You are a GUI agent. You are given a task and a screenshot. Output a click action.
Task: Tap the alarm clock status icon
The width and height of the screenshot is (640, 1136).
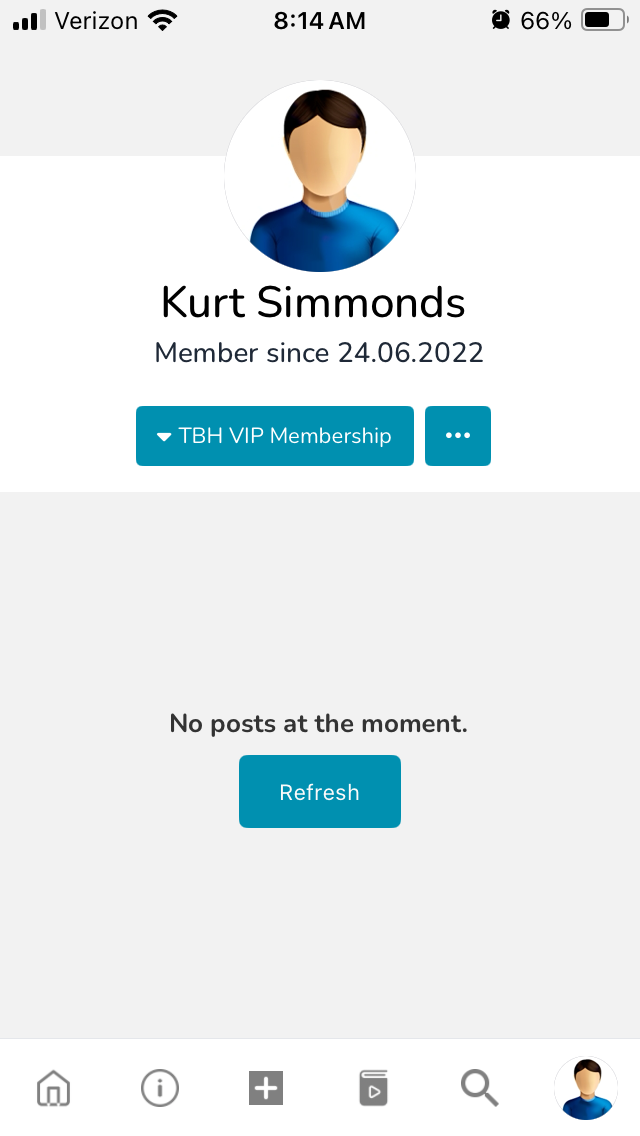click(501, 20)
